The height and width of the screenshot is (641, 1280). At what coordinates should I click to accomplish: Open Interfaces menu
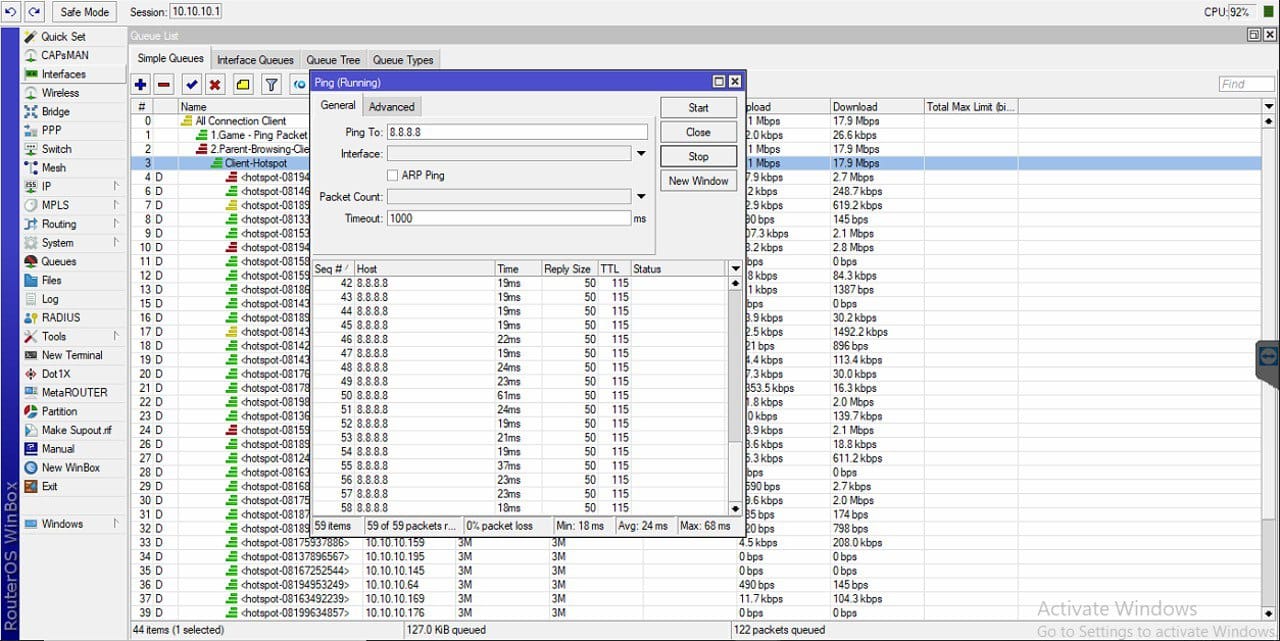pos(63,74)
